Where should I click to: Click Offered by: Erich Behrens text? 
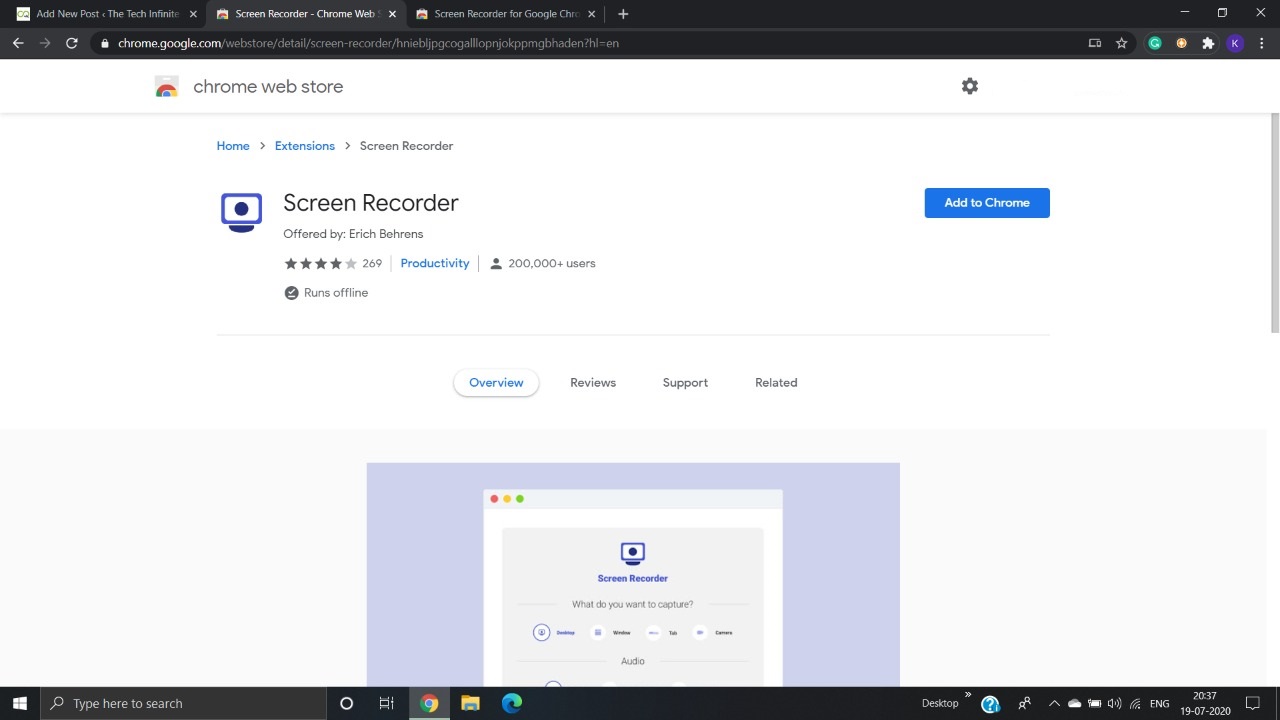click(353, 234)
